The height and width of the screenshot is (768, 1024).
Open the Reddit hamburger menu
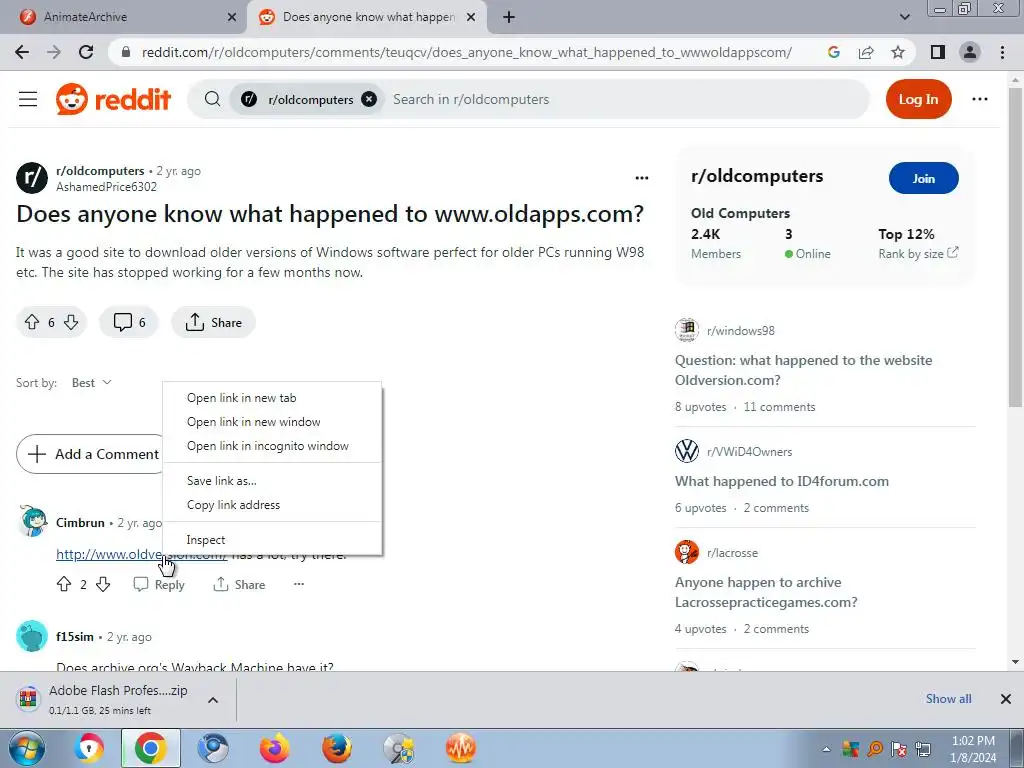[x=28, y=99]
